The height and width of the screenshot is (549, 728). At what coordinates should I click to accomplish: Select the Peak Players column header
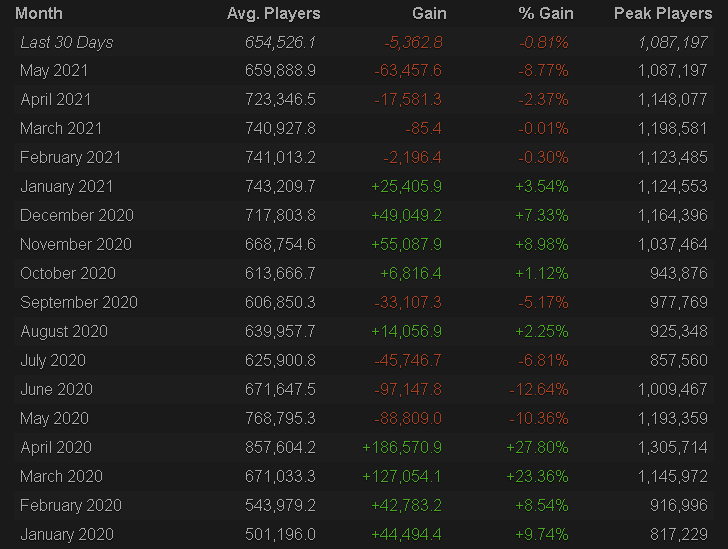pos(663,13)
